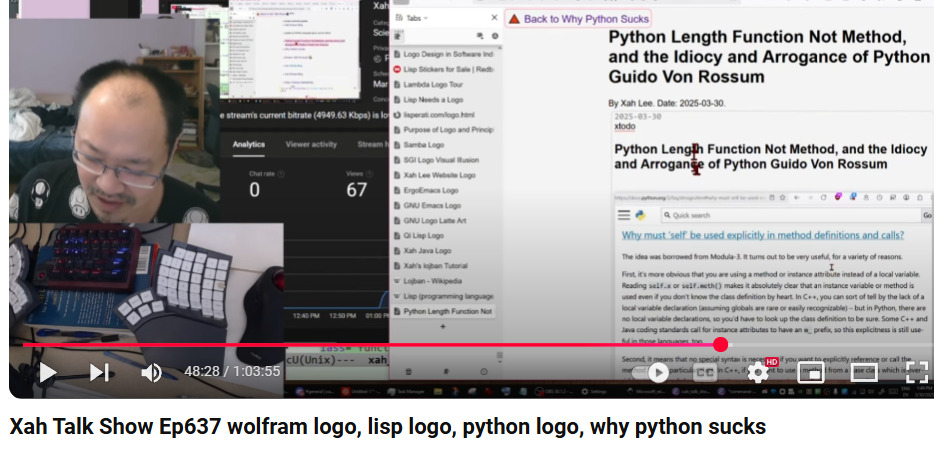Click the red triangle icon beside Back link
Screen dimensions: 934x452
tap(514, 19)
